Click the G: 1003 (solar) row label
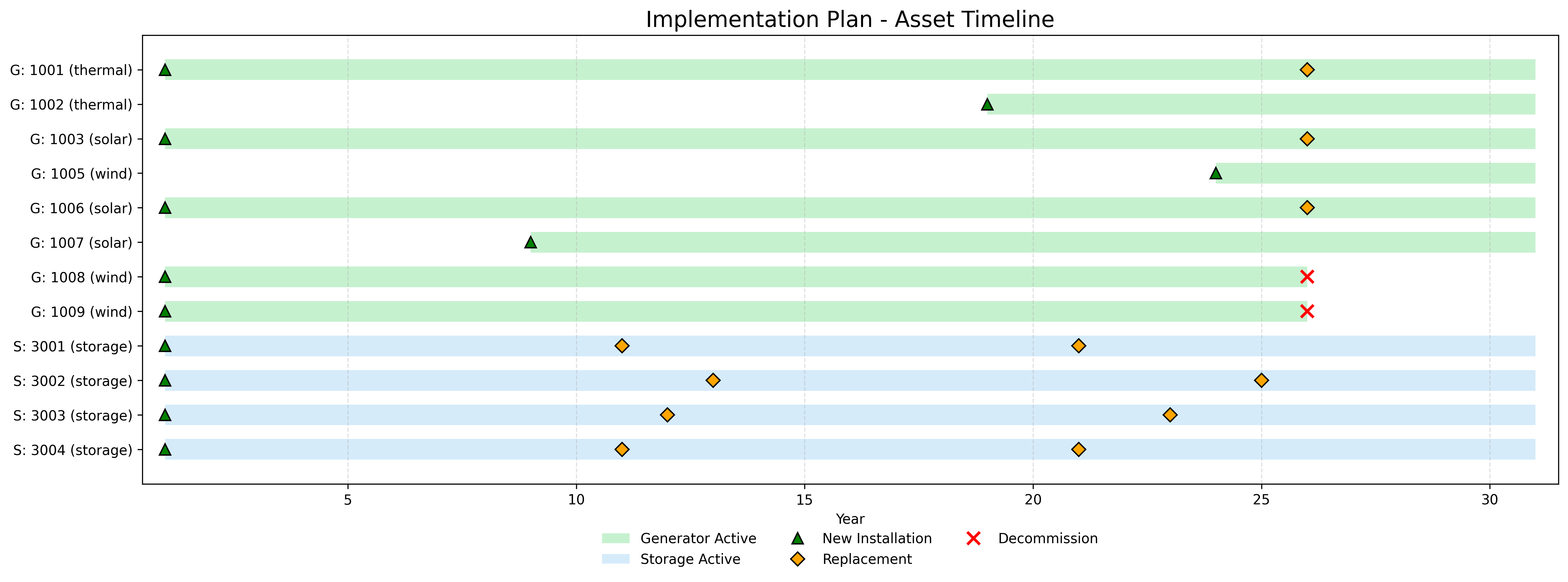The height and width of the screenshot is (582, 1568). 81,139
